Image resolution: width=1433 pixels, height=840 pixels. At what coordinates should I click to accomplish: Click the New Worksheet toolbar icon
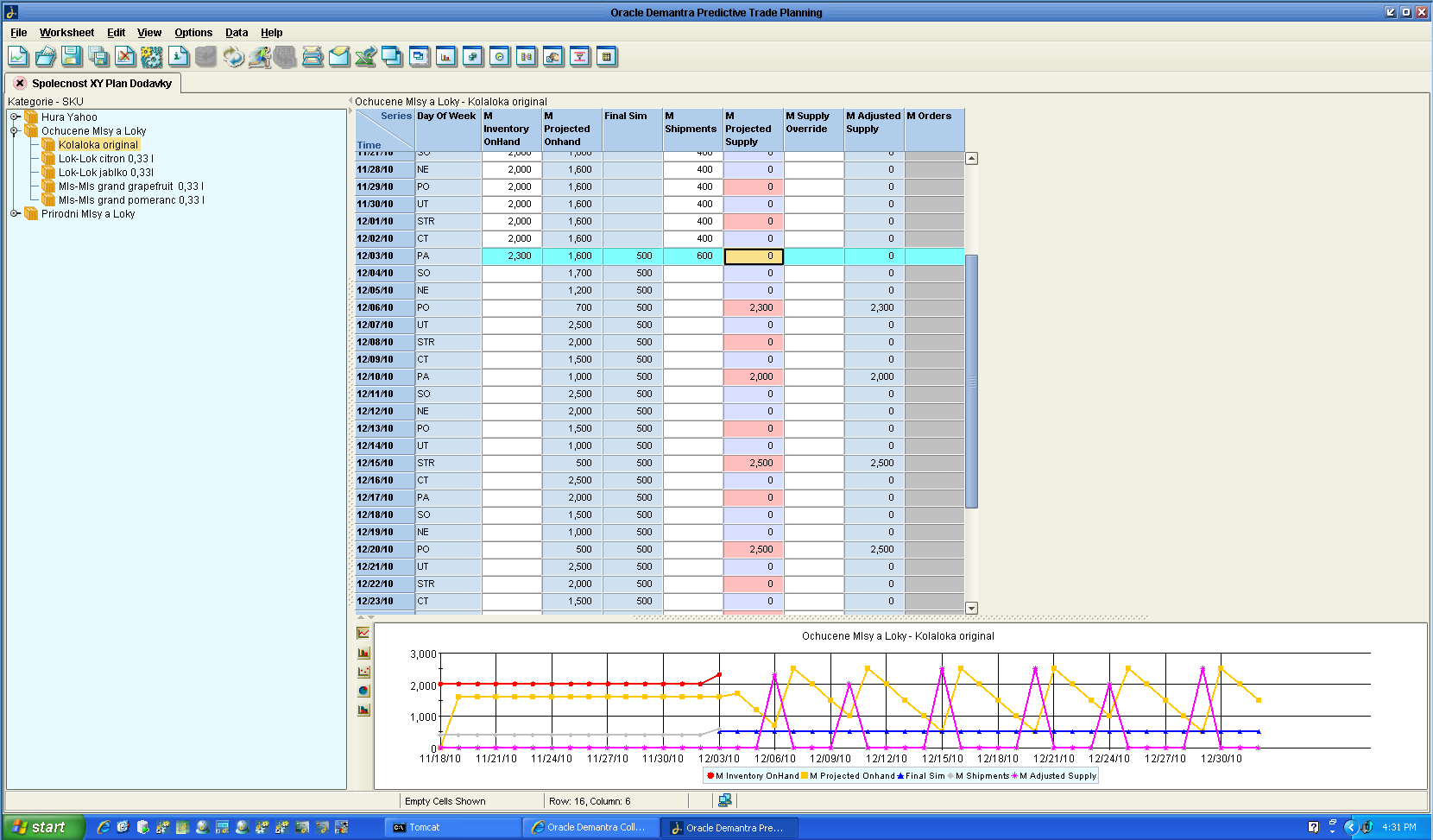click(x=18, y=57)
